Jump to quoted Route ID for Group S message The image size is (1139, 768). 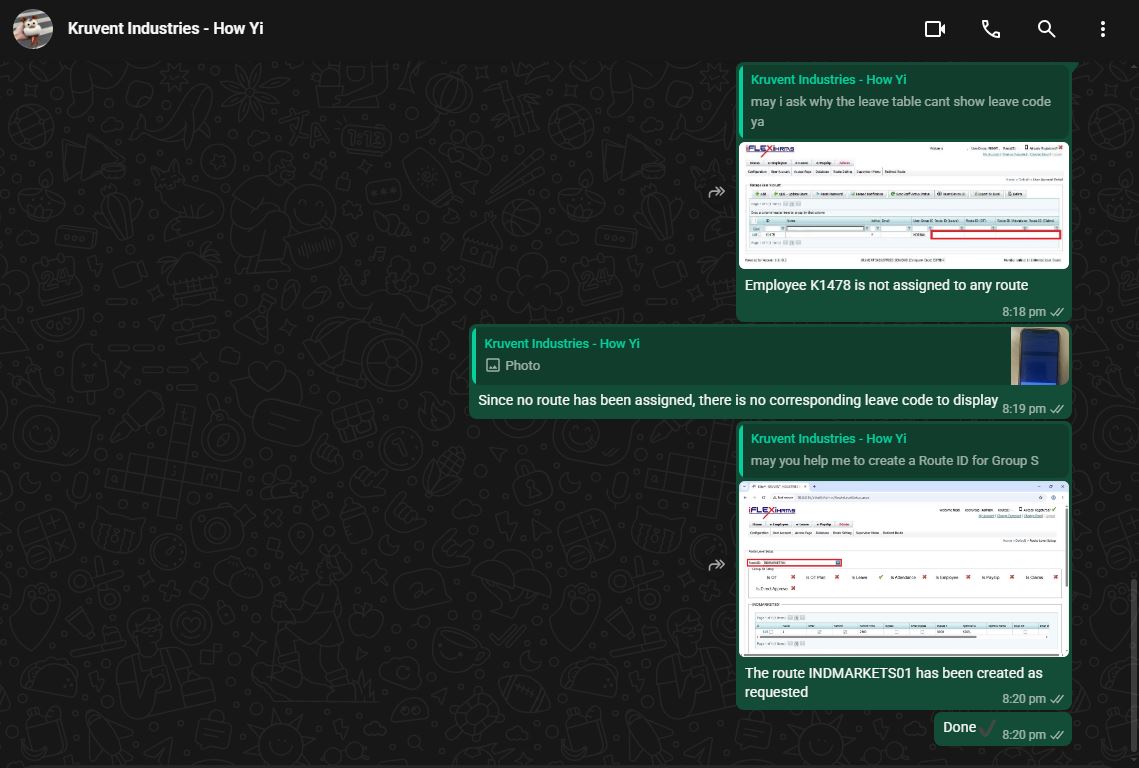[904, 450]
